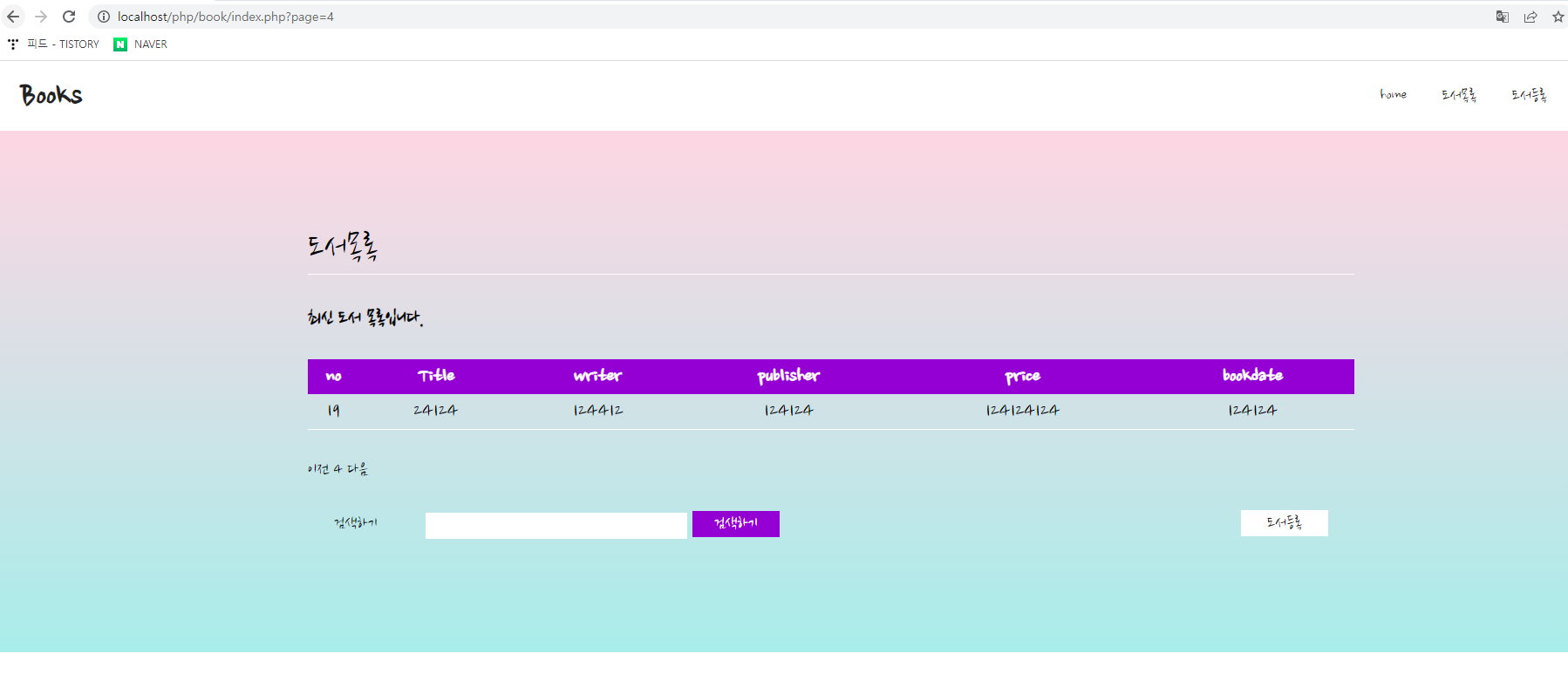Screen dimensions: 1568x681
Task: Open the TISTORY bookmark
Action: pyautogui.click(x=54, y=44)
